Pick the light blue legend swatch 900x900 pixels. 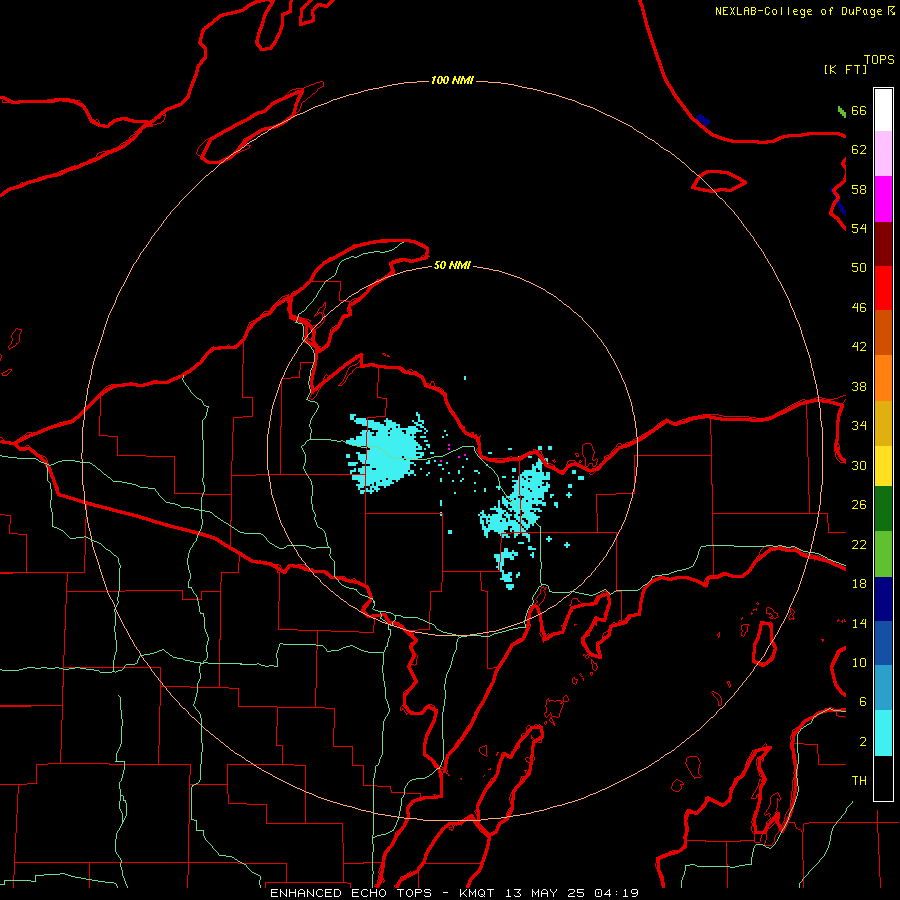click(883, 687)
